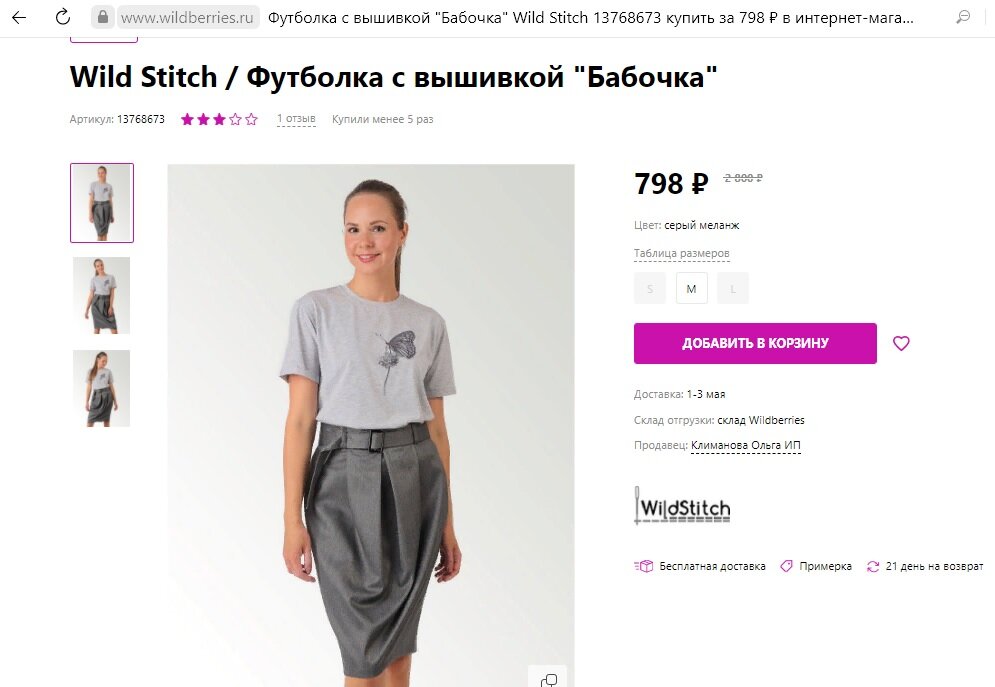Add to cart with 'Добавить в корзину'
This screenshot has width=995, height=687.
coord(755,343)
